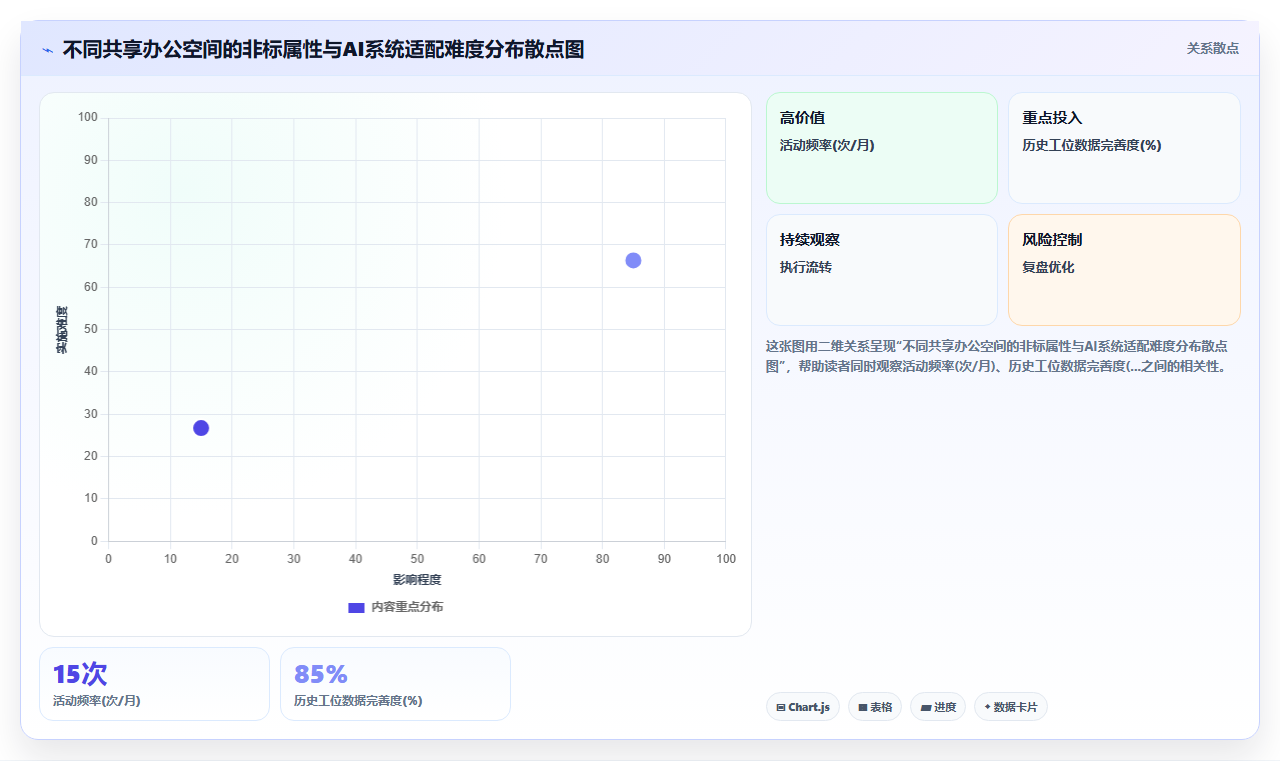
Task: Open the 持续观察 quadrant card
Action: 882,270
